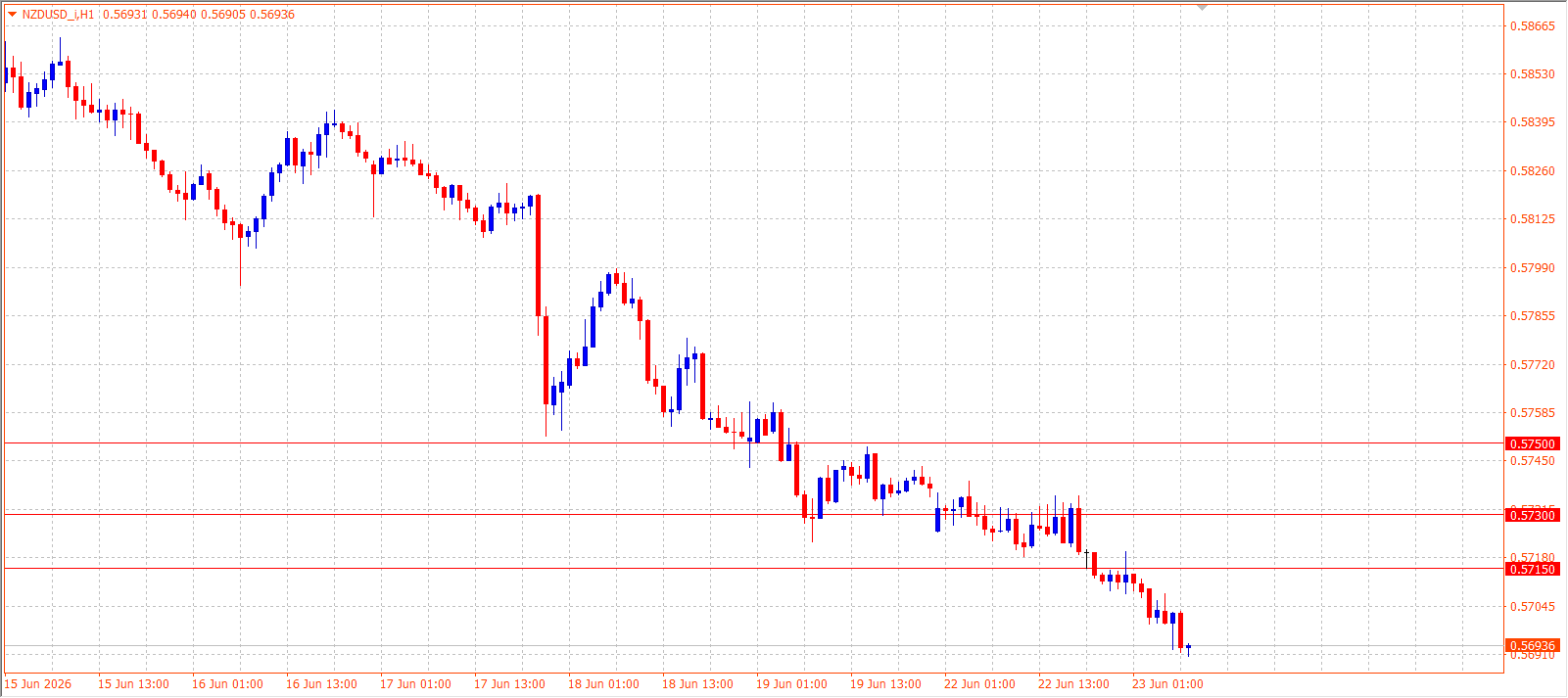
Task: Click price scale label 0.57045
Action: click(x=1533, y=607)
